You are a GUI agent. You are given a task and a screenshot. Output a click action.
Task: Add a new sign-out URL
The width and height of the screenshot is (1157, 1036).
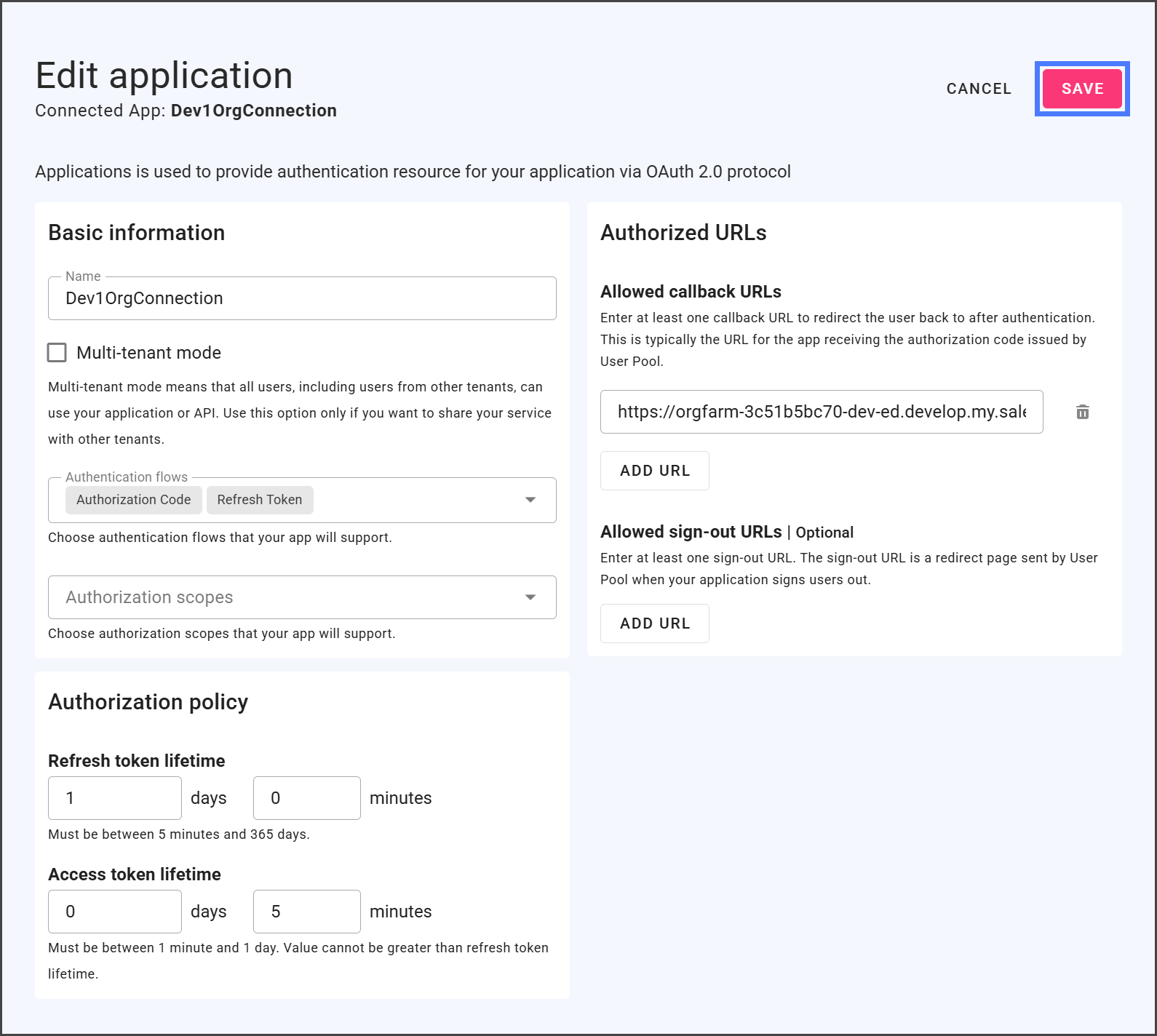pyautogui.click(x=654, y=623)
